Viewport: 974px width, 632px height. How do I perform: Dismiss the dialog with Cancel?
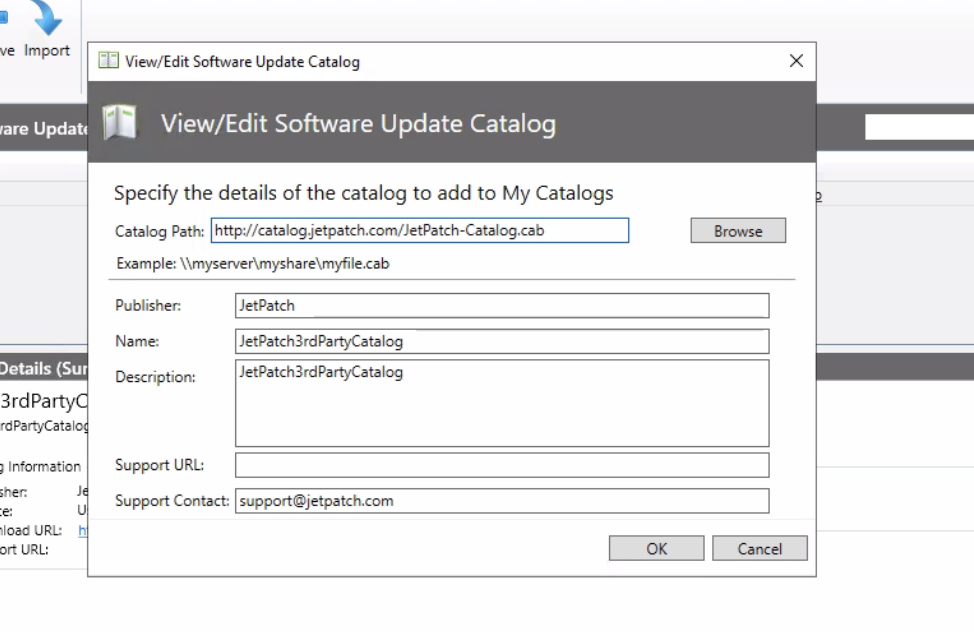(759, 549)
